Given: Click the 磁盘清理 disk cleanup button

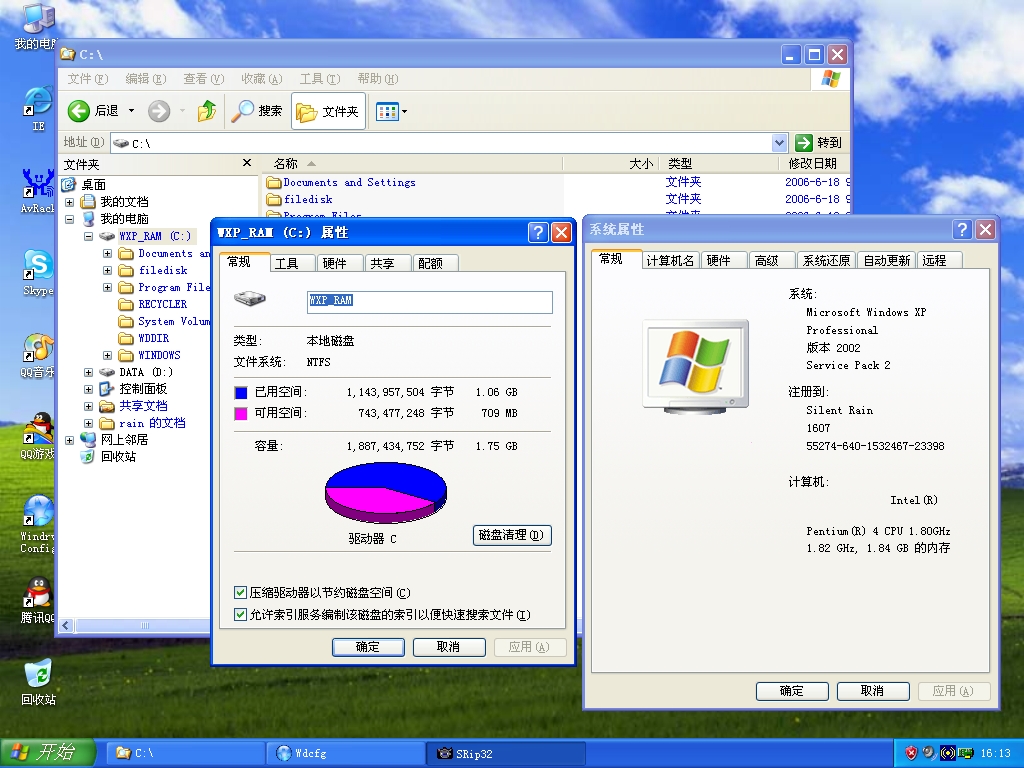Looking at the screenshot, I should click(511, 535).
